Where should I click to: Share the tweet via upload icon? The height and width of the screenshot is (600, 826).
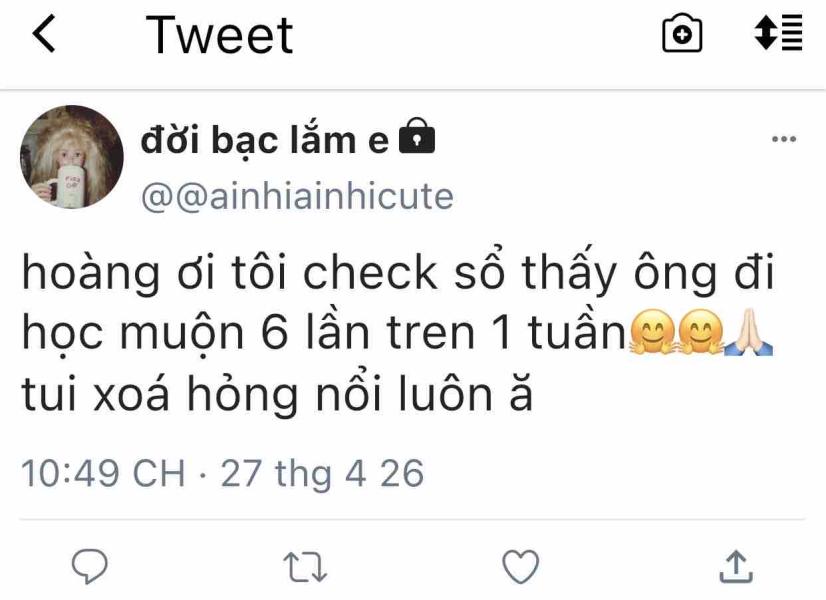tap(736, 566)
